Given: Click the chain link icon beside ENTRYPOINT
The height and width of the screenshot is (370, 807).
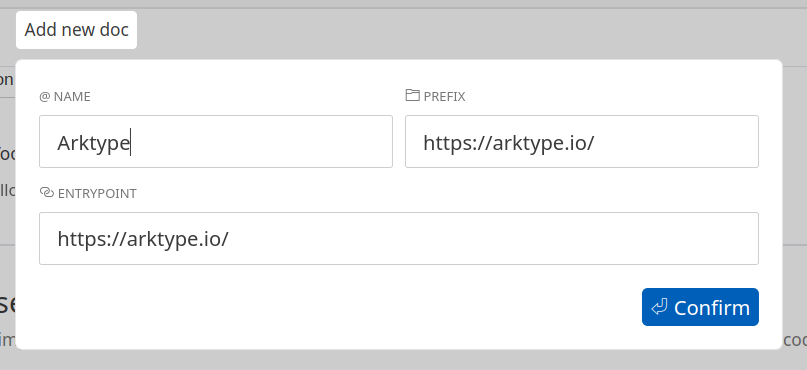Looking at the screenshot, I should tap(47, 192).
